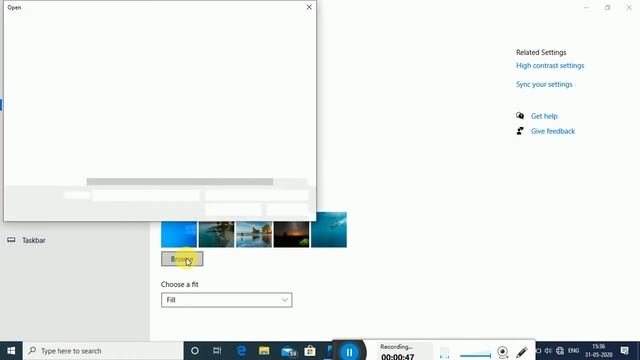640x360 pixels.
Task: Close the Open dialog
Action: point(309,7)
